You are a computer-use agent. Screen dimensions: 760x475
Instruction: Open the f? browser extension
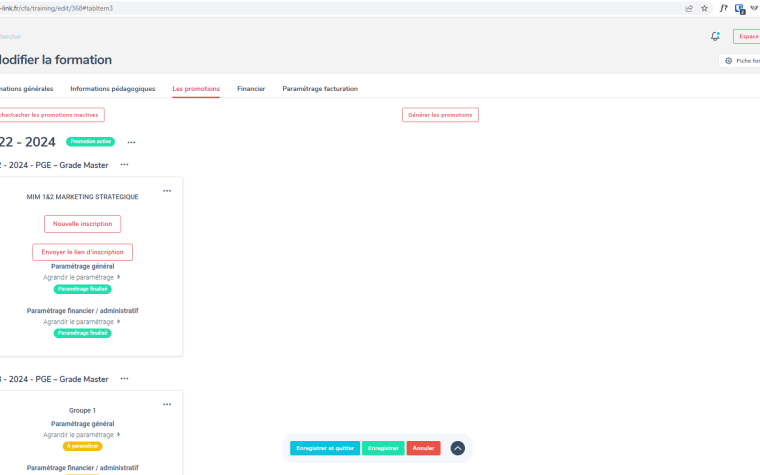point(723,8)
